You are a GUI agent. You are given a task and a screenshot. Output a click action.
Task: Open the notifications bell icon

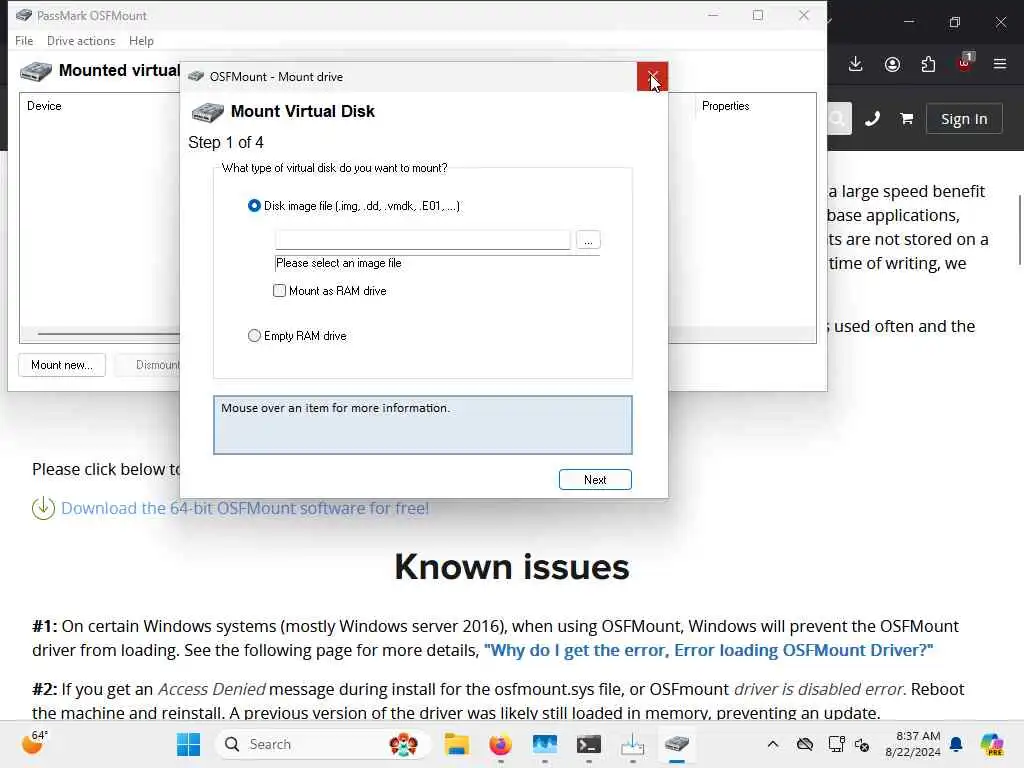(956, 744)
